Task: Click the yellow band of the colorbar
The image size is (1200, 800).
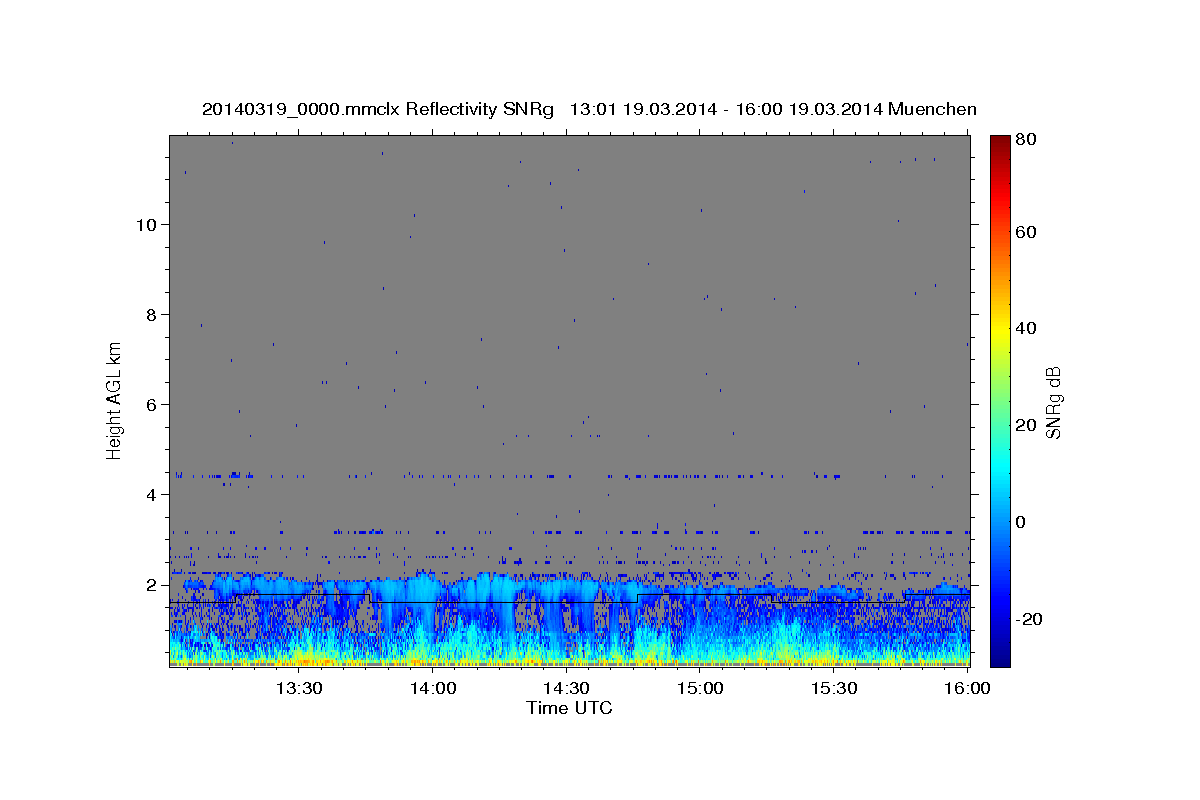Action: pos(1000,330)
